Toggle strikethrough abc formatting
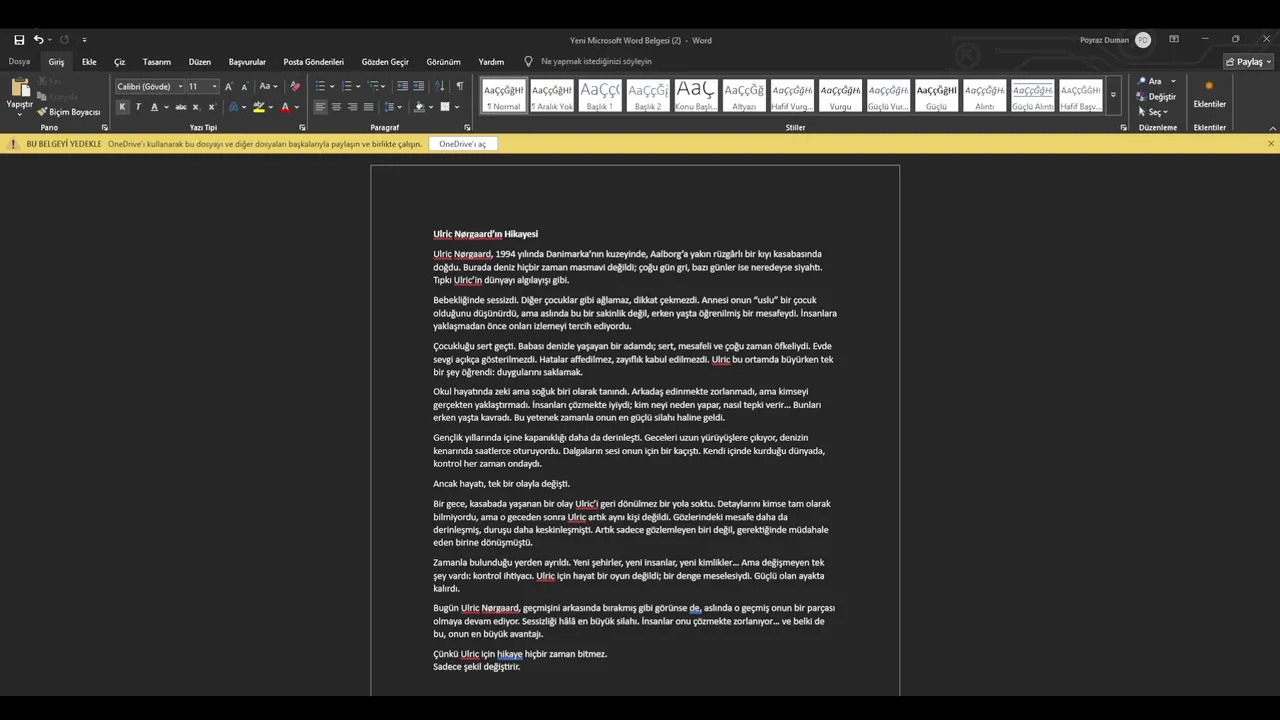This screenshot has width=1280, height=720. [x=181, y=107]
